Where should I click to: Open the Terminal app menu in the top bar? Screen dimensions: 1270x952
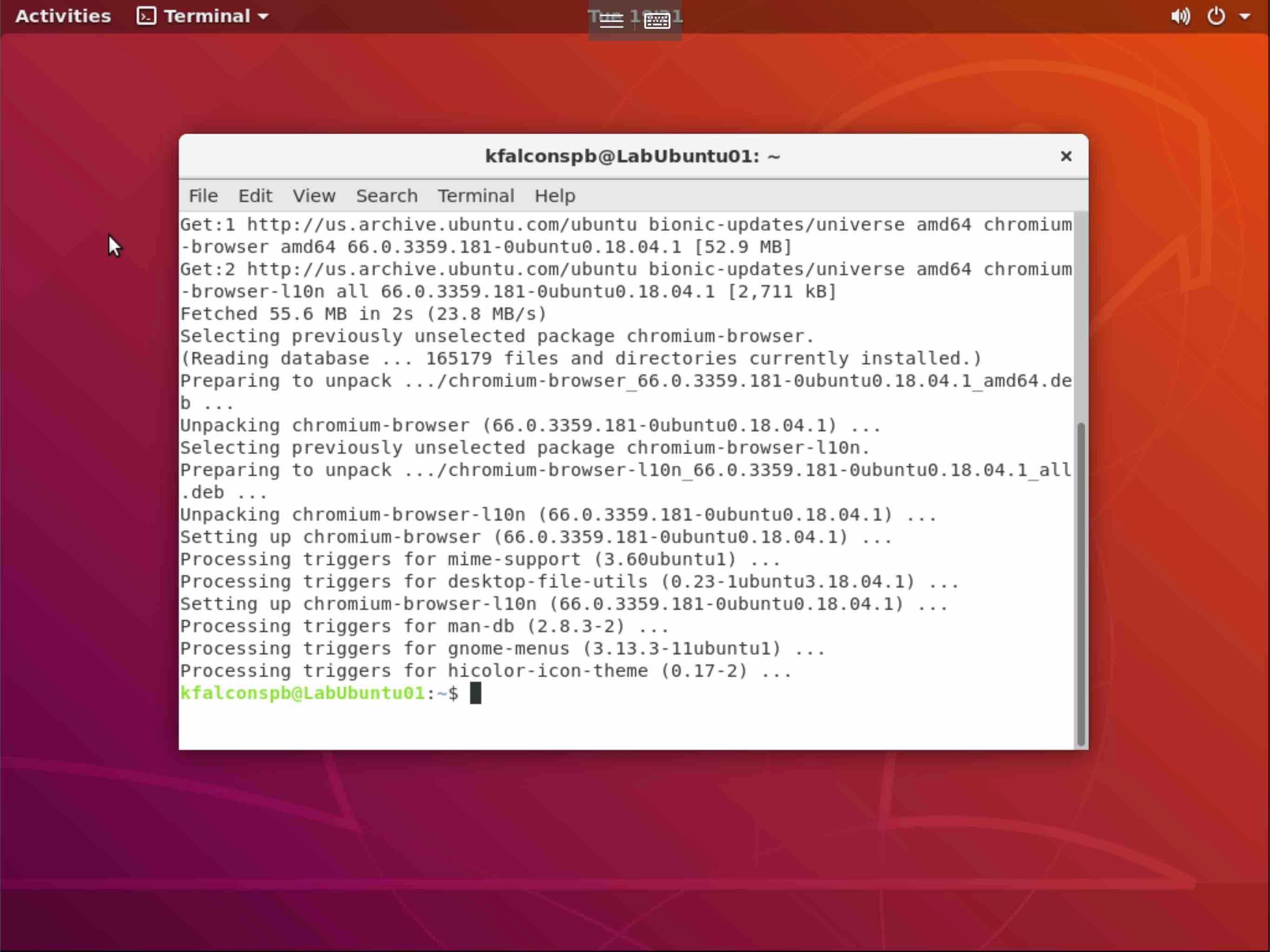click(x=203, y=16)
